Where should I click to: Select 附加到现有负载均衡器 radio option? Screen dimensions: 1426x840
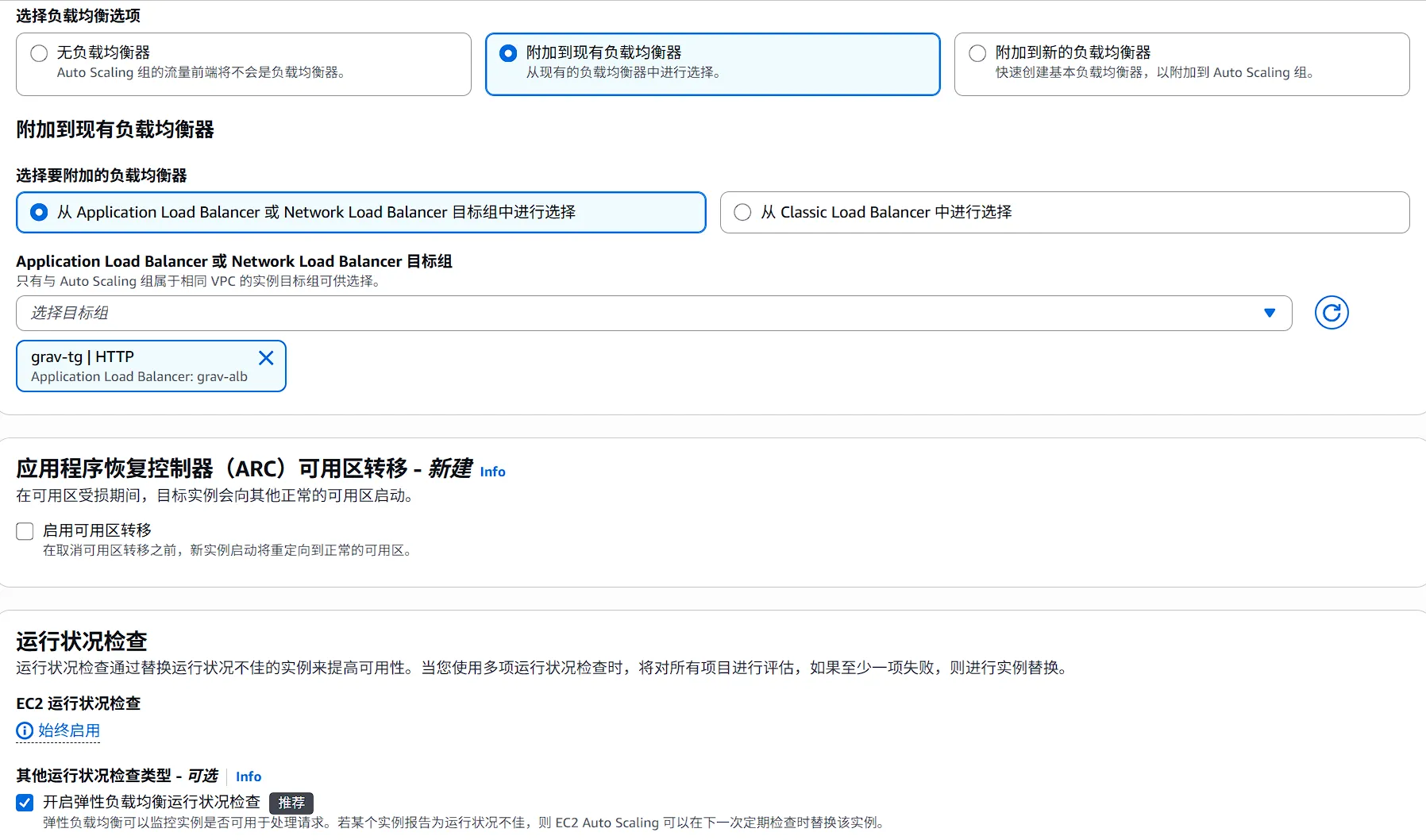point(508,53)
